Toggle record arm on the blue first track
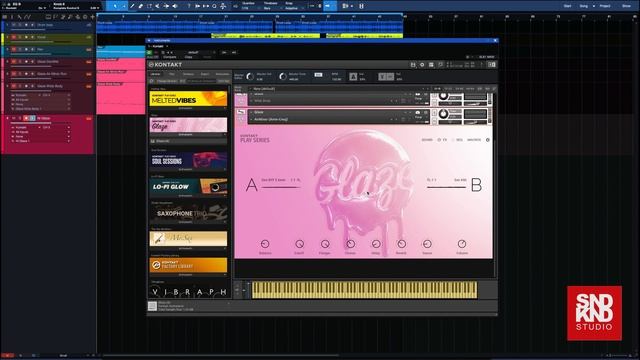The height and width of the screenshot is (360, 640). pos(26,25)
